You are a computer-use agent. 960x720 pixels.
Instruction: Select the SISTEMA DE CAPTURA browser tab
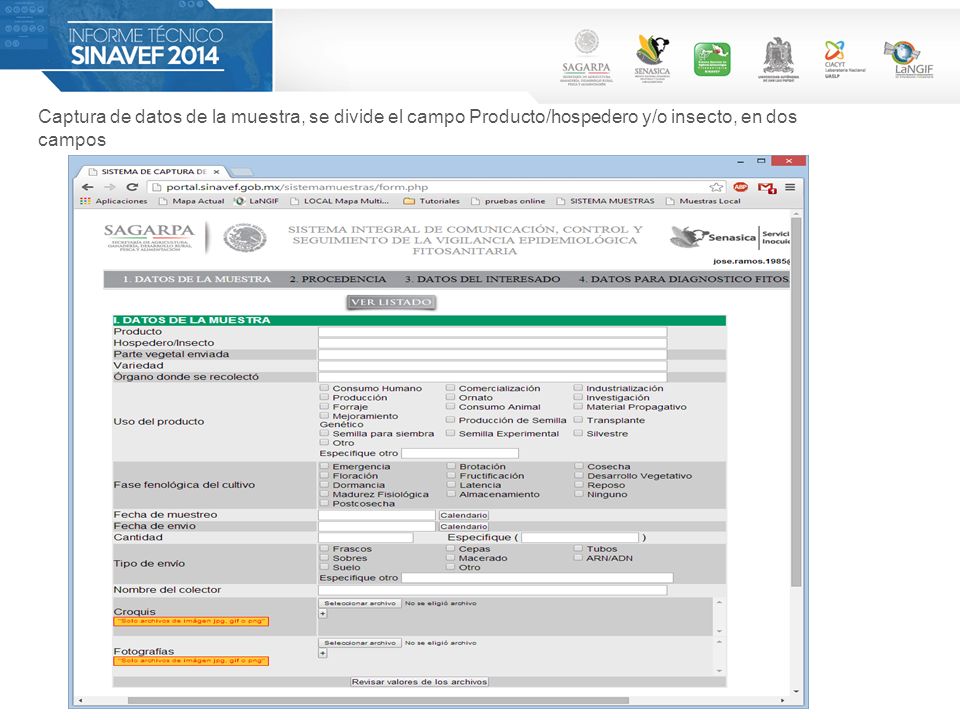click(154, 172)
